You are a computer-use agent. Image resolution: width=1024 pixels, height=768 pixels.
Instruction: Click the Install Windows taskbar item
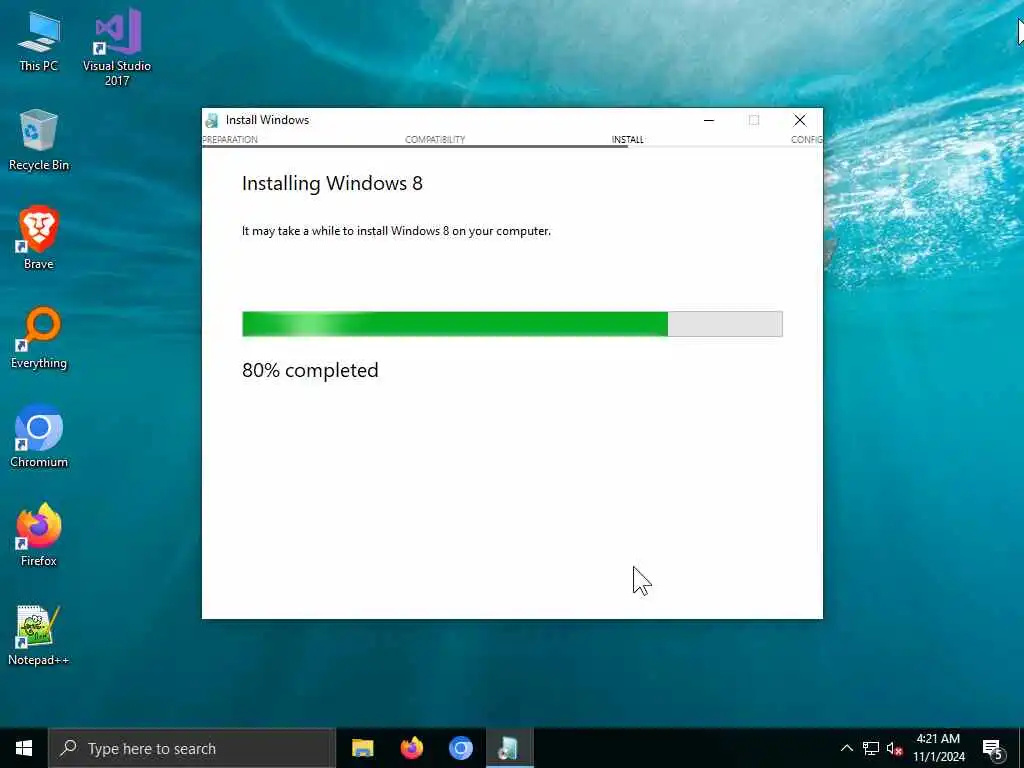[x=509, y=748]
